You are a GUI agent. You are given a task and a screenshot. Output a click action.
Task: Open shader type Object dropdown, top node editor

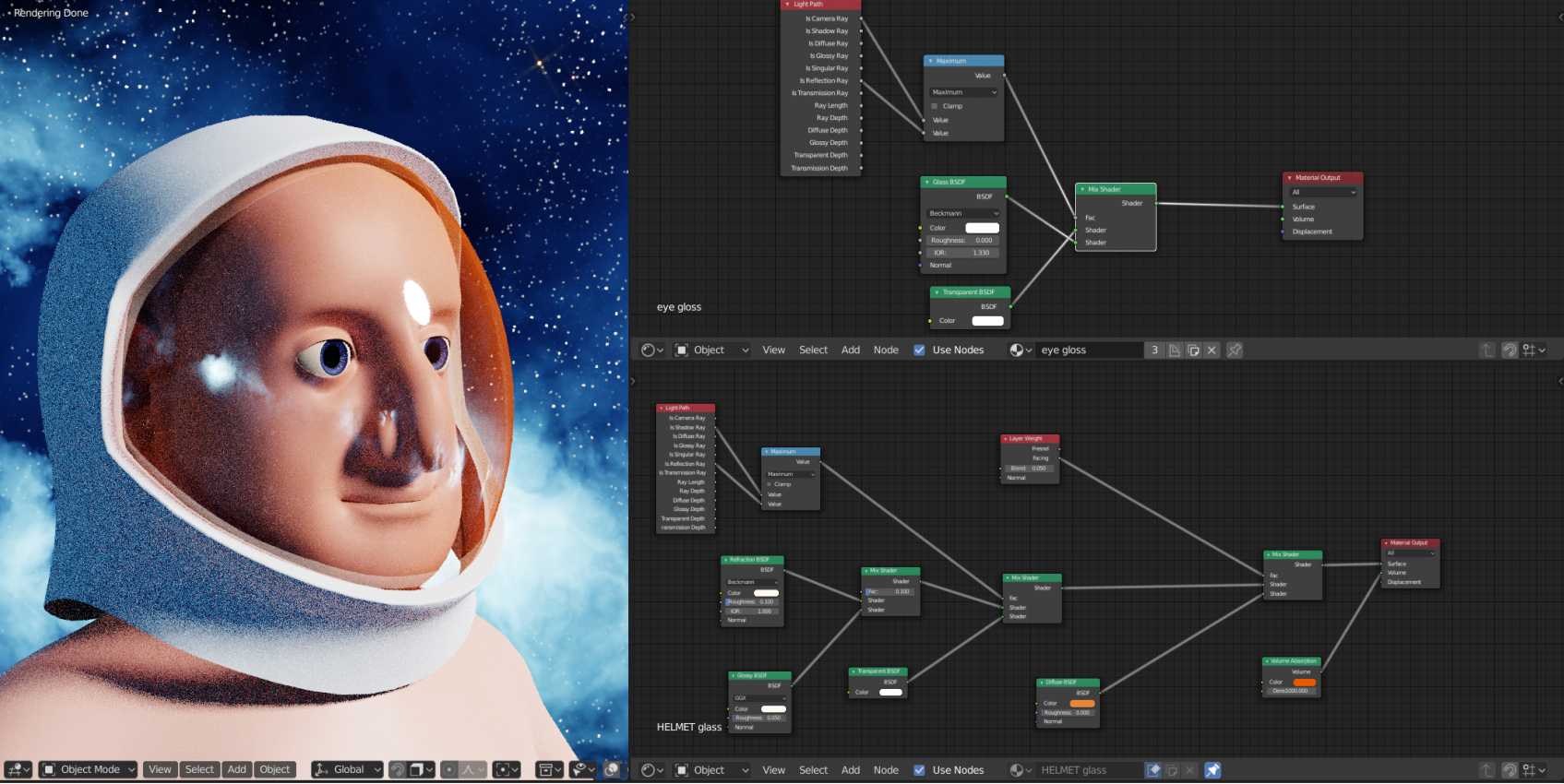[x=711, y=350]
